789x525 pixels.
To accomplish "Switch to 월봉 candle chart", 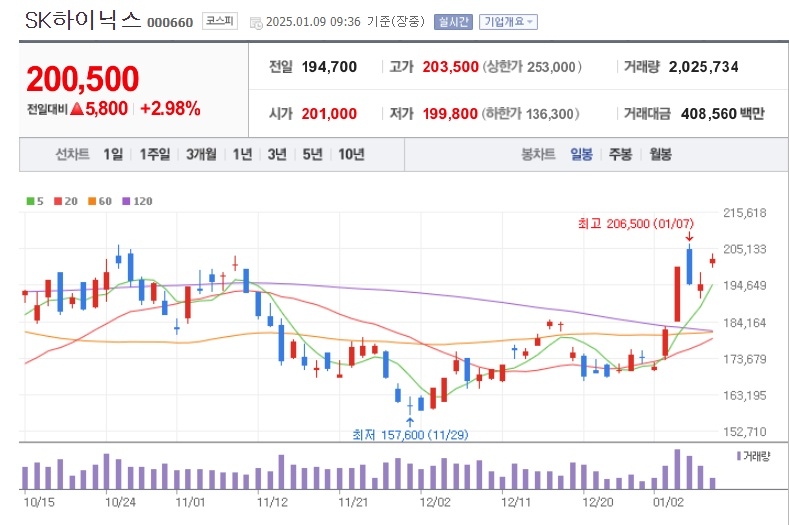I will (x=660, y=154).
